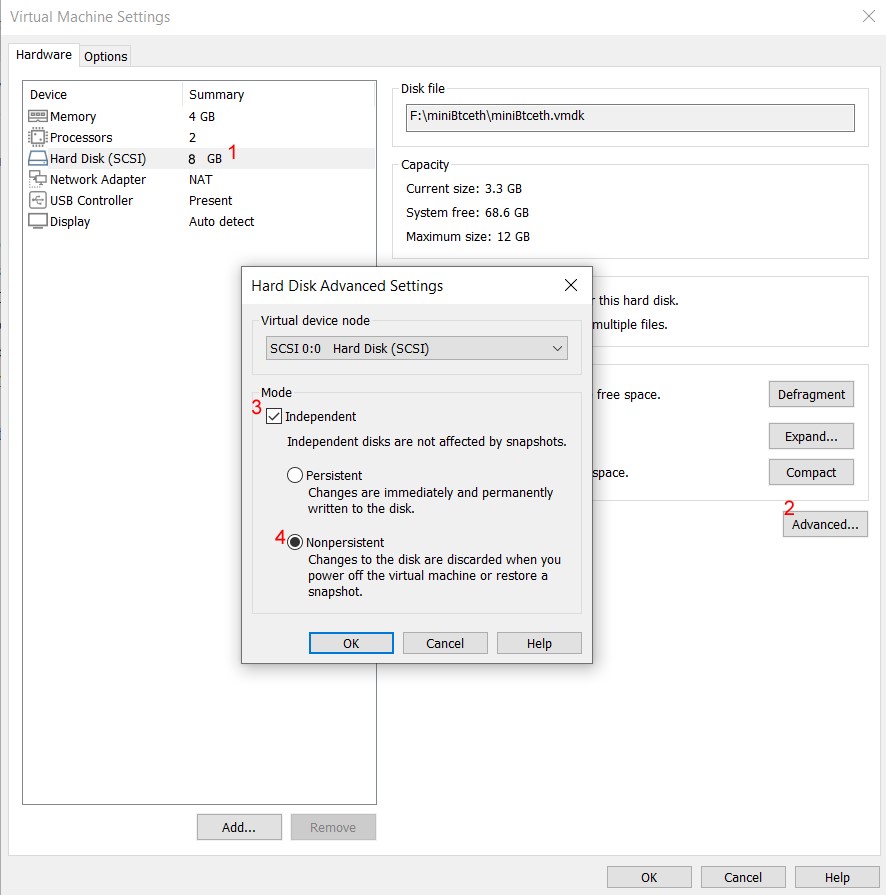Select the USB Controller icon
The image size is (886, 895).
[38, 201]
